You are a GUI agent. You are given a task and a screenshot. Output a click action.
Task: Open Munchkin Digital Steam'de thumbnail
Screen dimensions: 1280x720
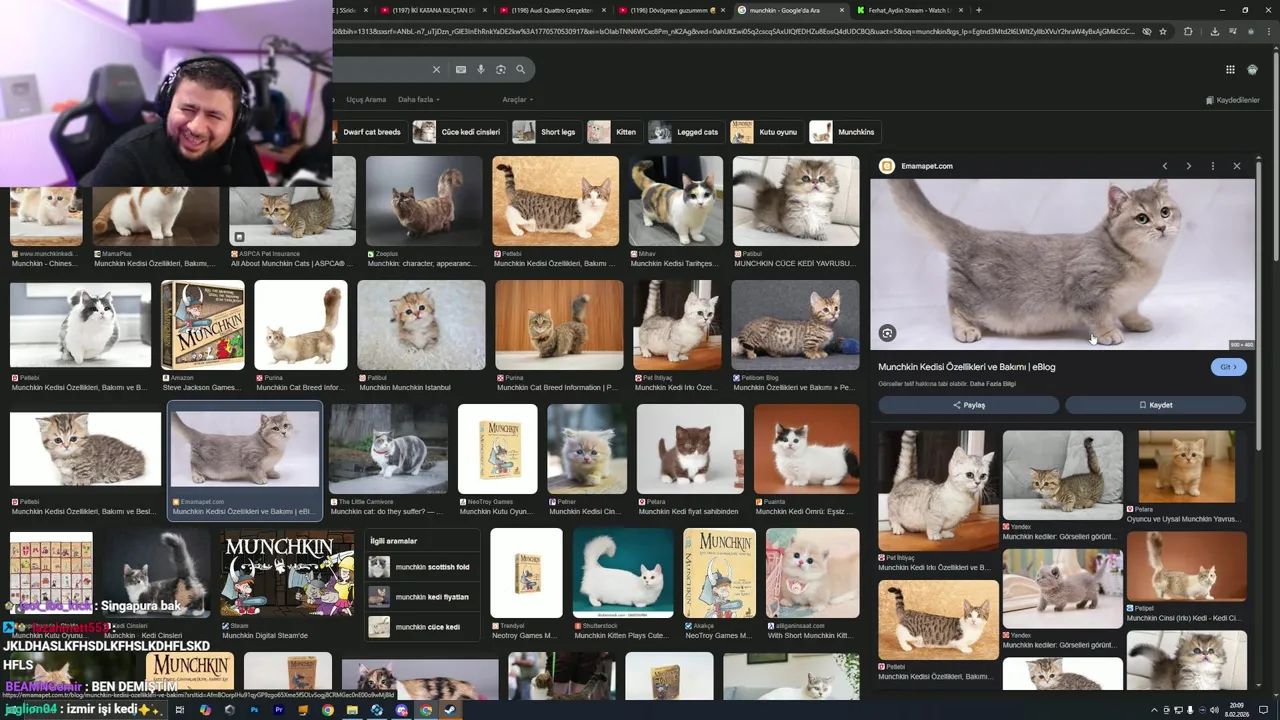[287, 573]
